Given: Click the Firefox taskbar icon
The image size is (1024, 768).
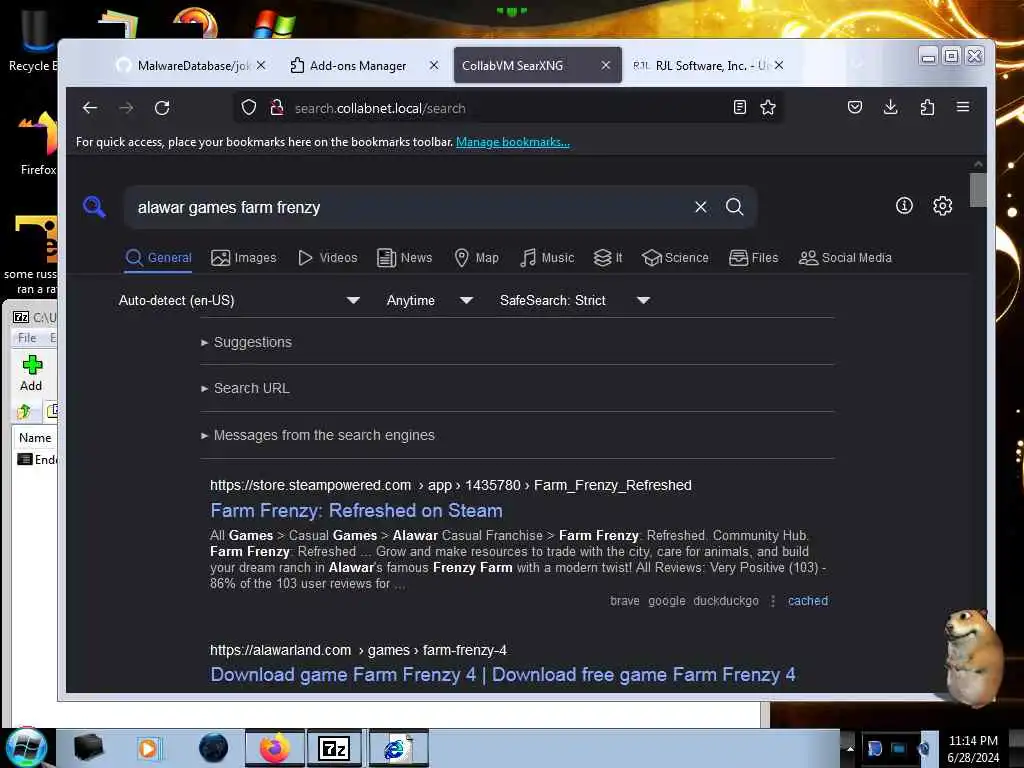Looking at the screenshot, I should click(x=275, y=748).
